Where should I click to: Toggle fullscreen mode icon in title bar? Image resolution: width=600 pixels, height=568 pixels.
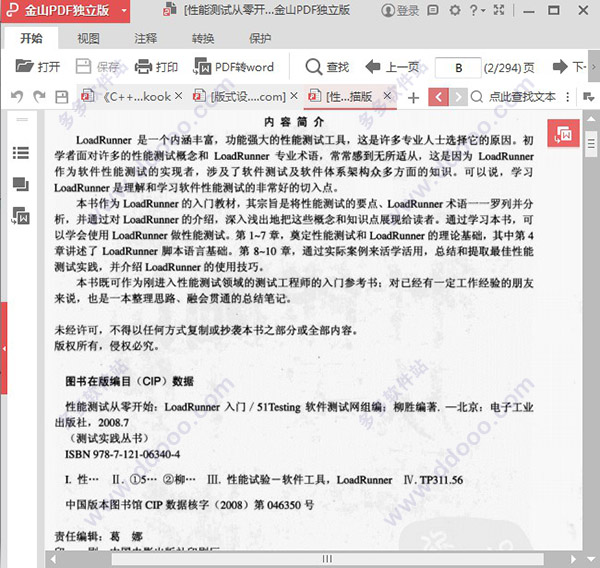pyautogui.click(x=499, y=10)
